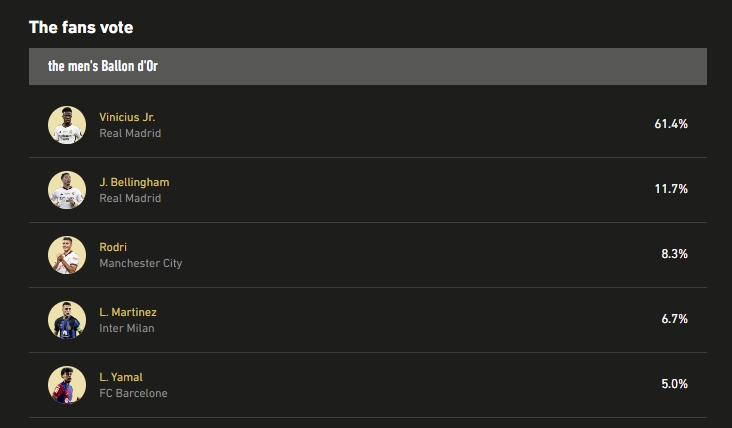This screenshot has height=428, width=732.
Task: Click J. Bellingham player avatar
Action: (67, 190)
